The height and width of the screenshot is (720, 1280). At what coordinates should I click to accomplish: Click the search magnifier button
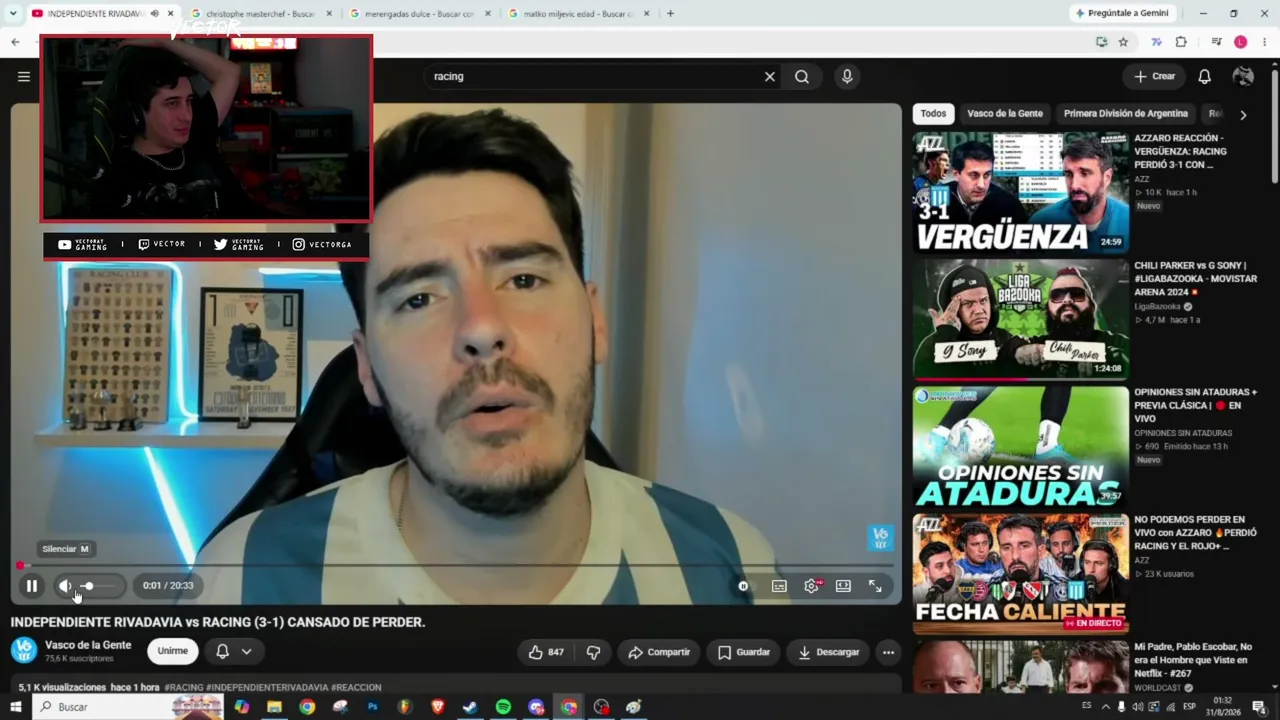[802, 76]
